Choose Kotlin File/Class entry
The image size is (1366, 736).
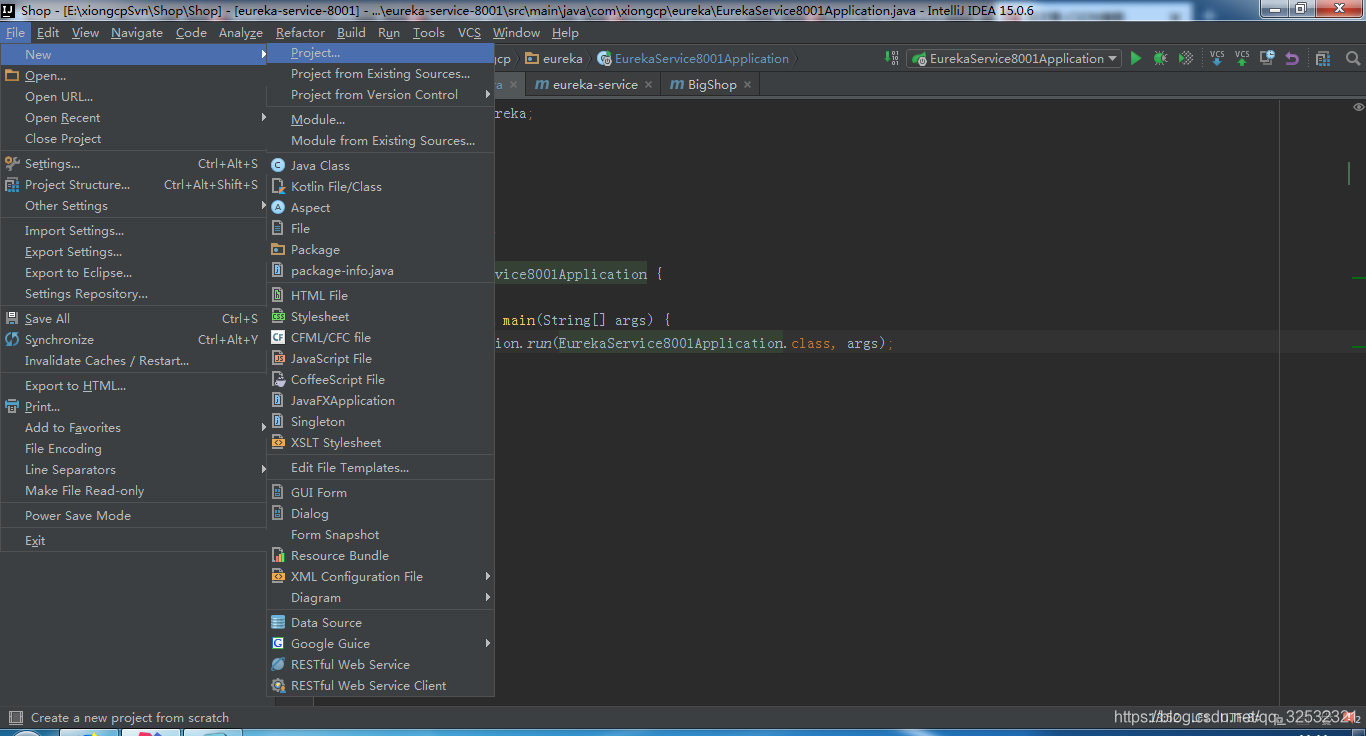pyautogui.click(x=381, y=186)
